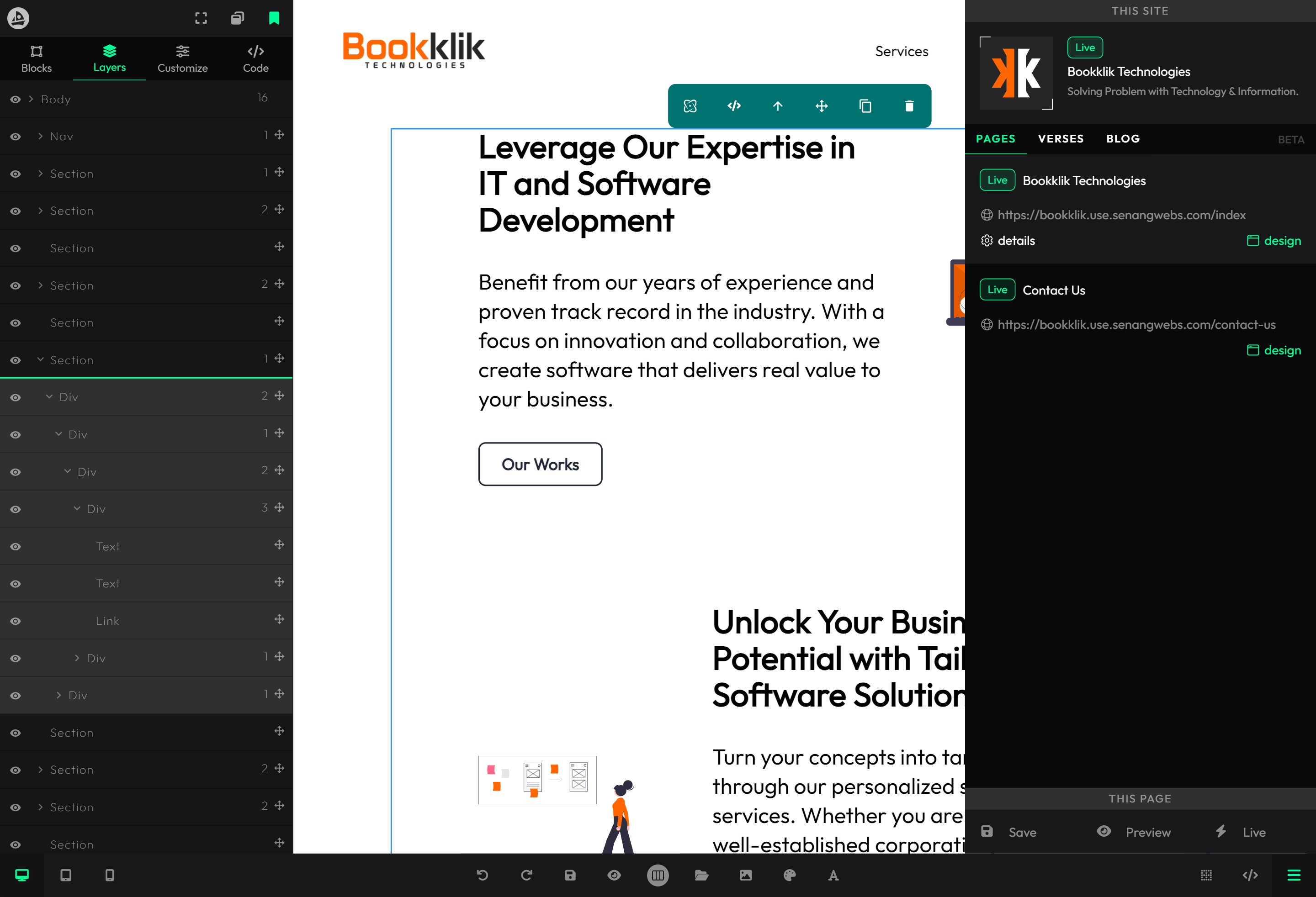Expand the Body layer chevron
The image size is (1316, 897).
(31, 99)
